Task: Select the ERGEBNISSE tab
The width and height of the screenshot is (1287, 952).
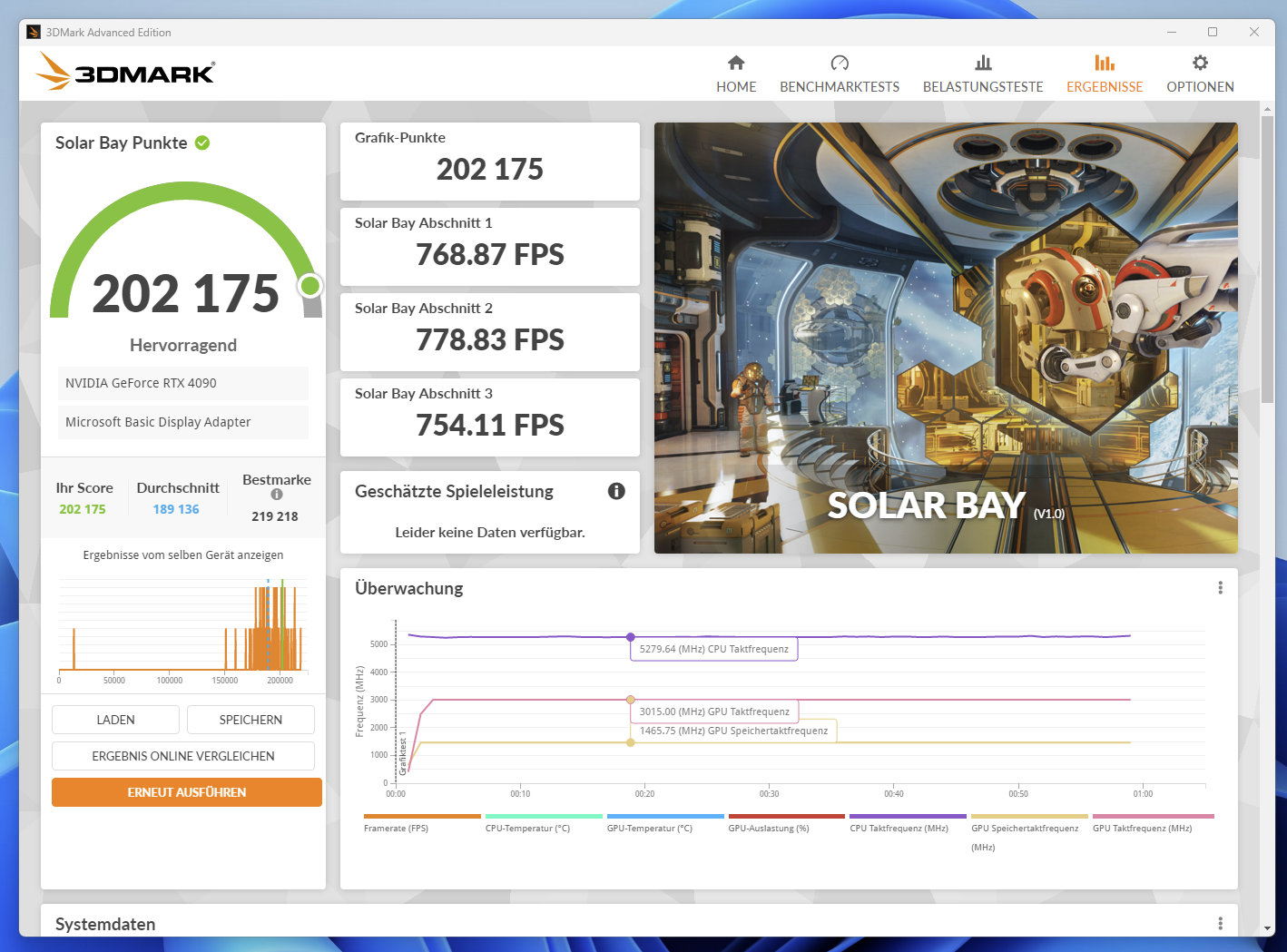Action: click(x=1105, y=74)
